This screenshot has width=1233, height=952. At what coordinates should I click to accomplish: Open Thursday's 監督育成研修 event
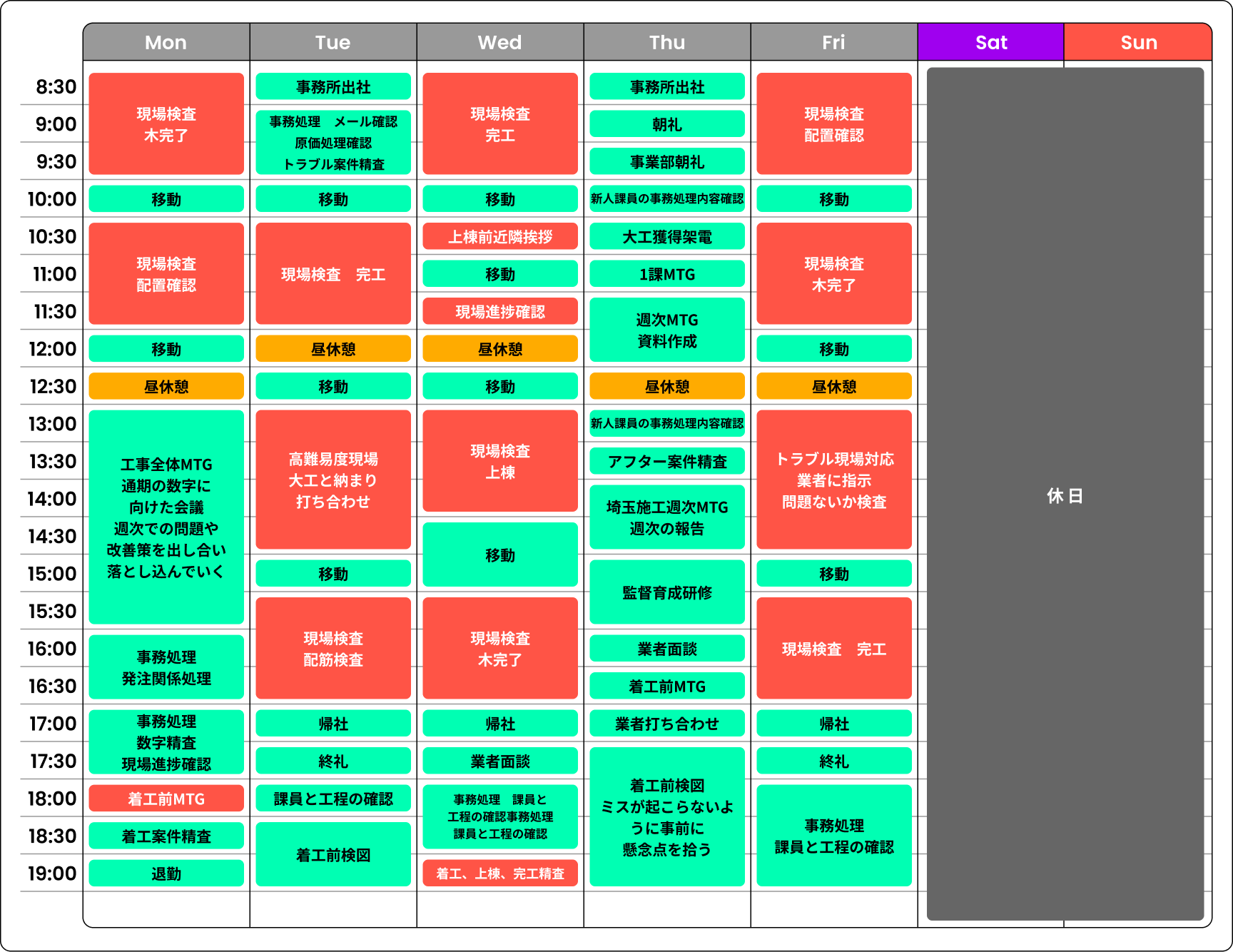[667, 592]
